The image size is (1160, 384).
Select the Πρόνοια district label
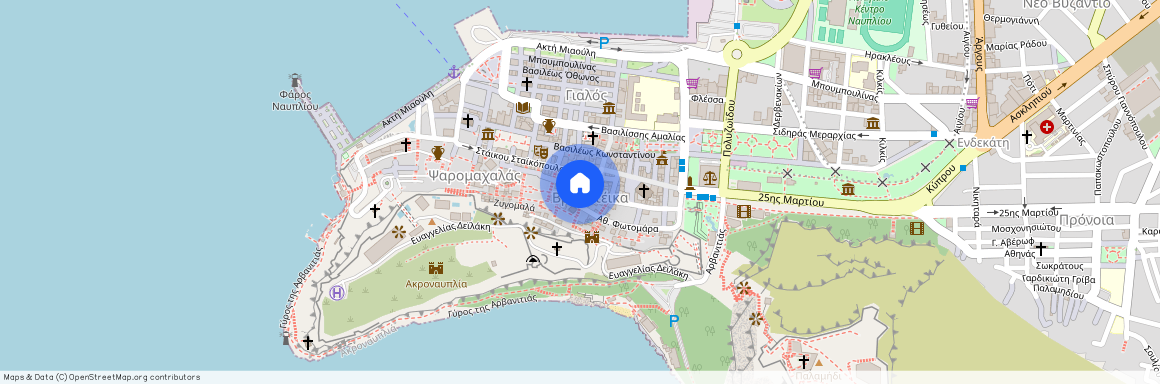1086,220
